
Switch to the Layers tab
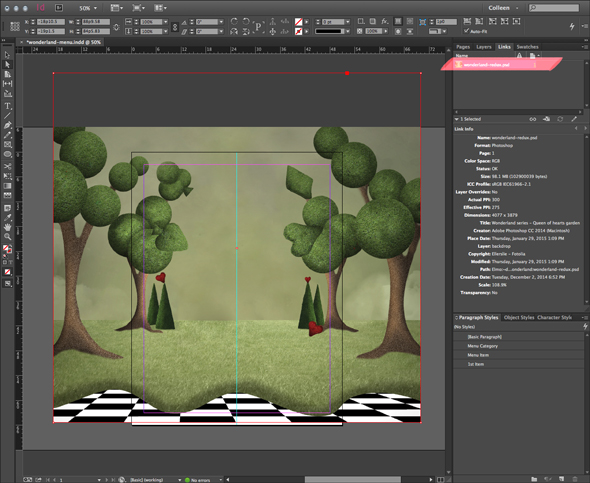(484, 47)
